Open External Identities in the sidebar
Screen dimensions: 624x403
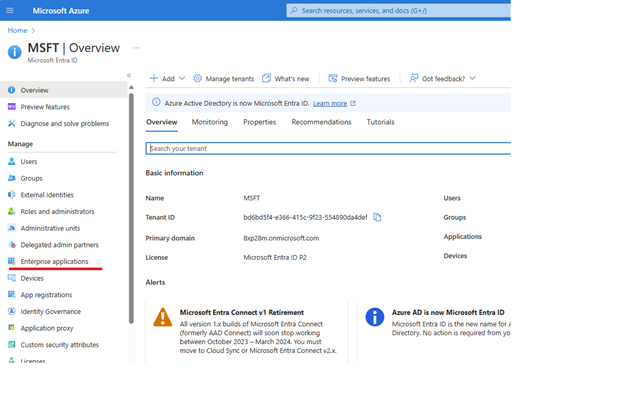pos(47,195)
